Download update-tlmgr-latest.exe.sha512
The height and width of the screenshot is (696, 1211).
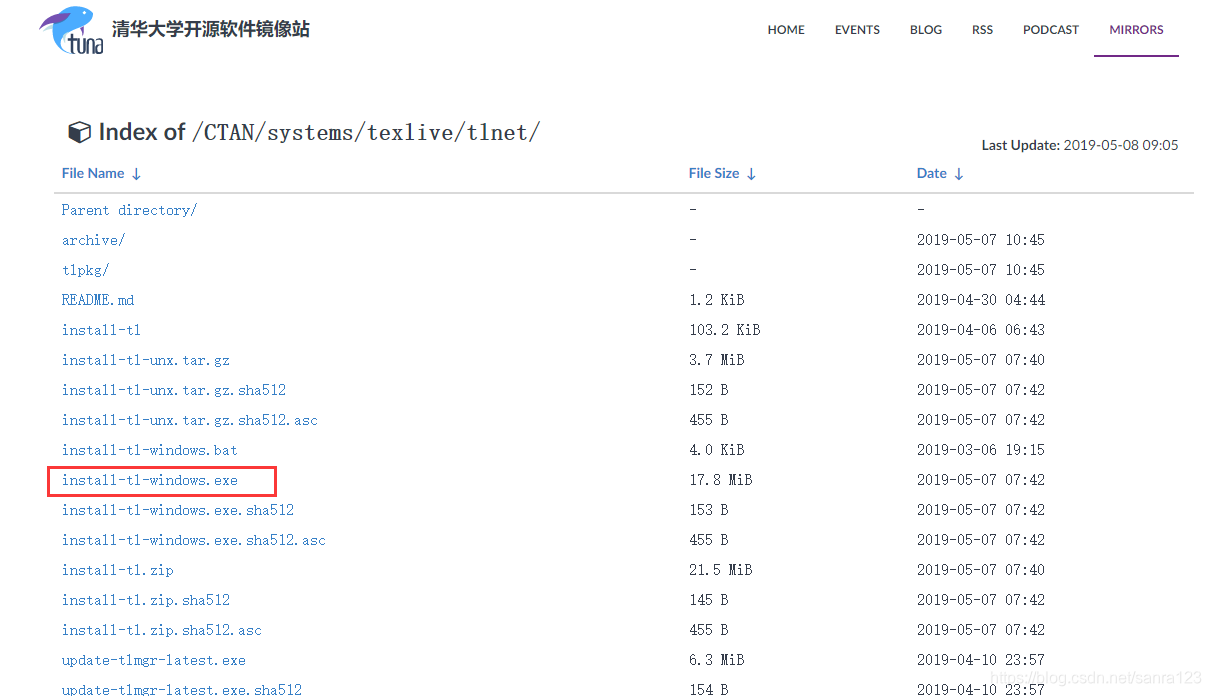click(181, 688)
